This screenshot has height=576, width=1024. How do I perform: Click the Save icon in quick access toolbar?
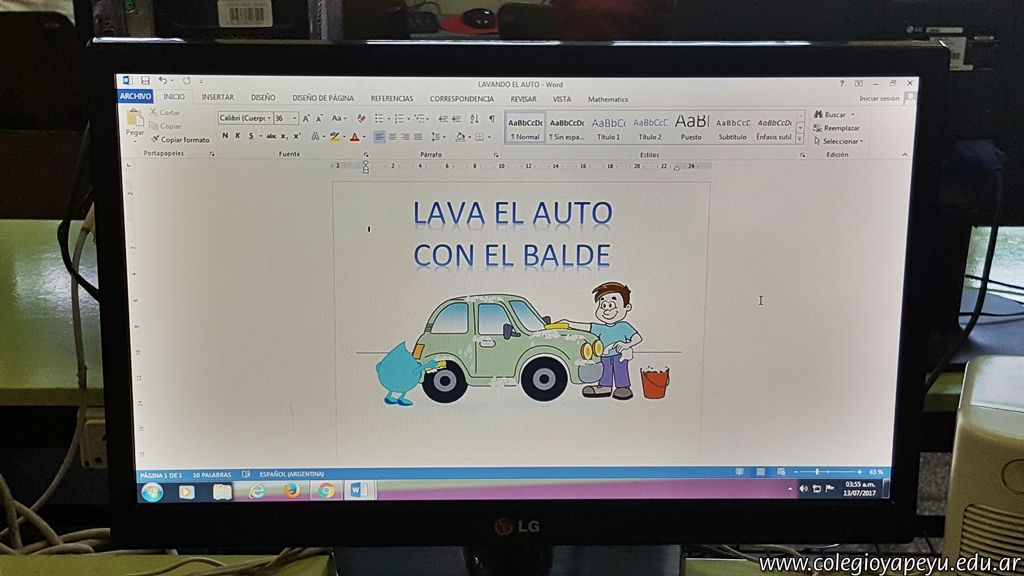pos(145,81)
